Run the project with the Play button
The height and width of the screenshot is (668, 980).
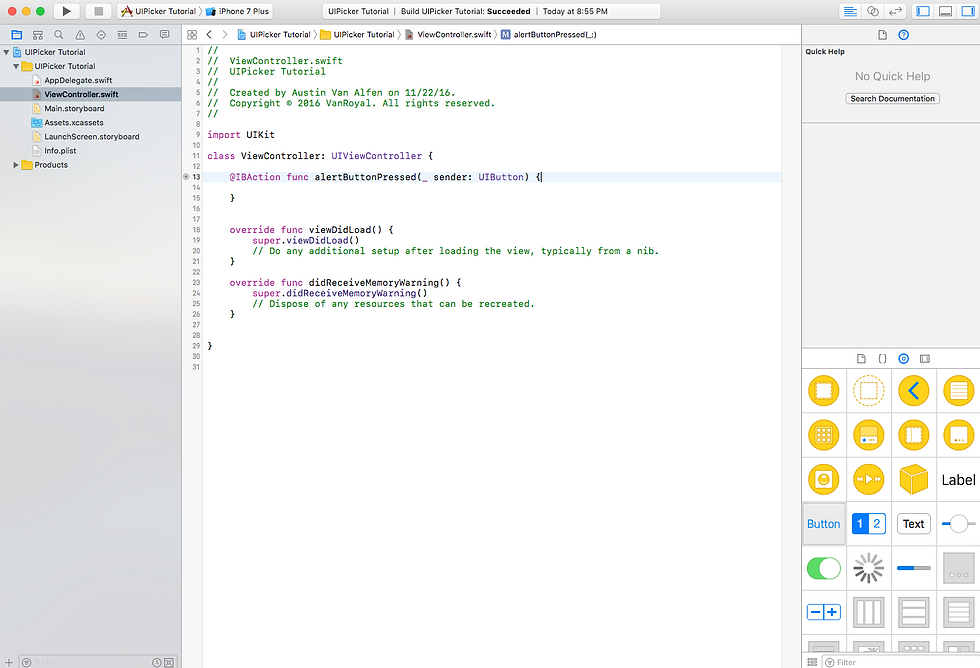(x=66, y=11)
